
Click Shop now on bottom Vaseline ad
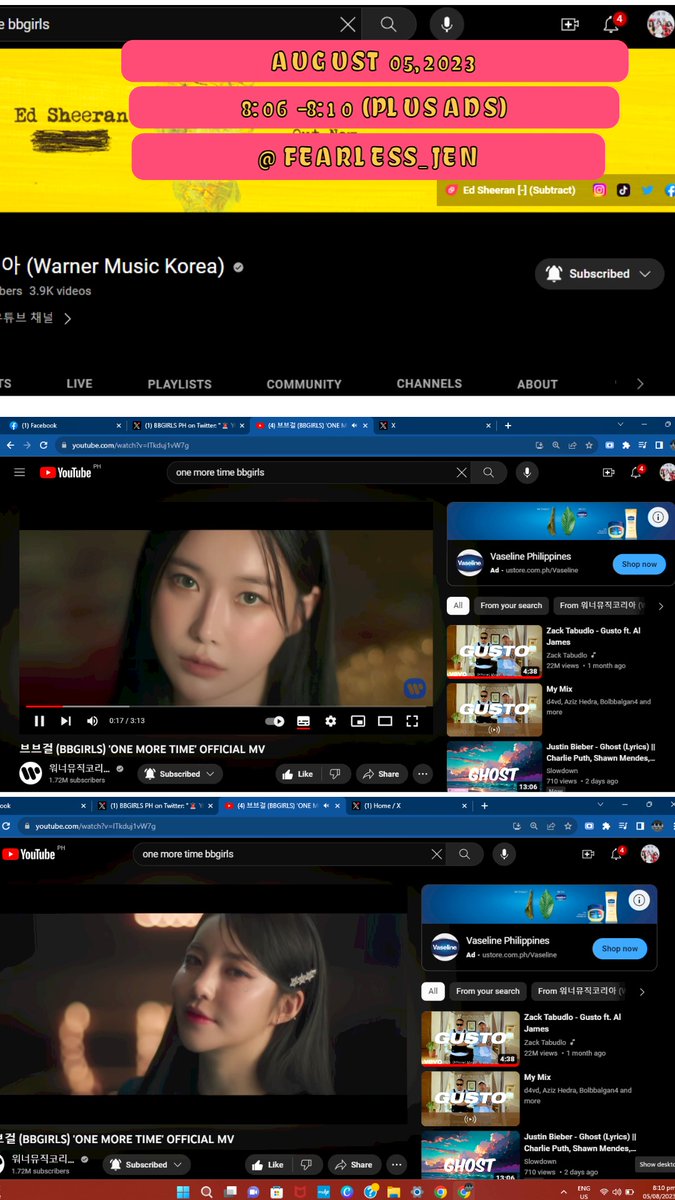620,949
